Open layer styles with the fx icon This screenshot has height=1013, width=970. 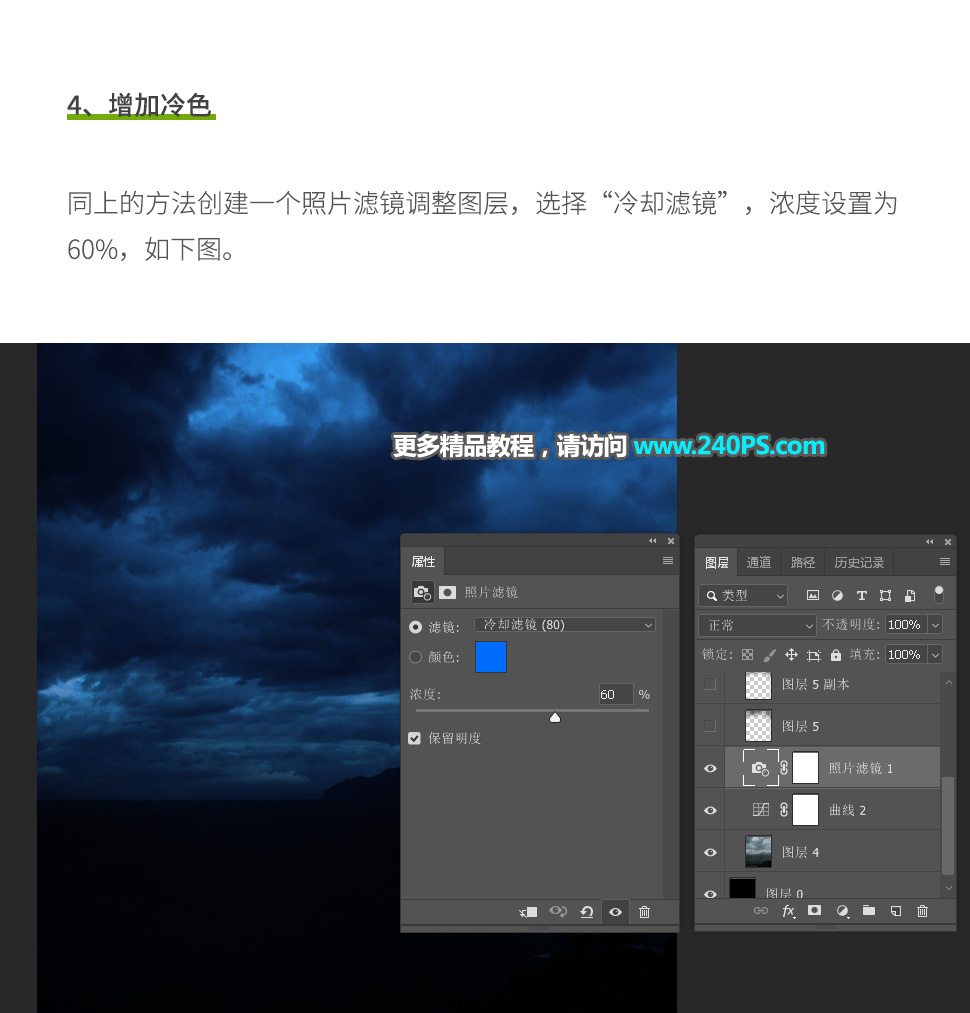click(788, 911)
